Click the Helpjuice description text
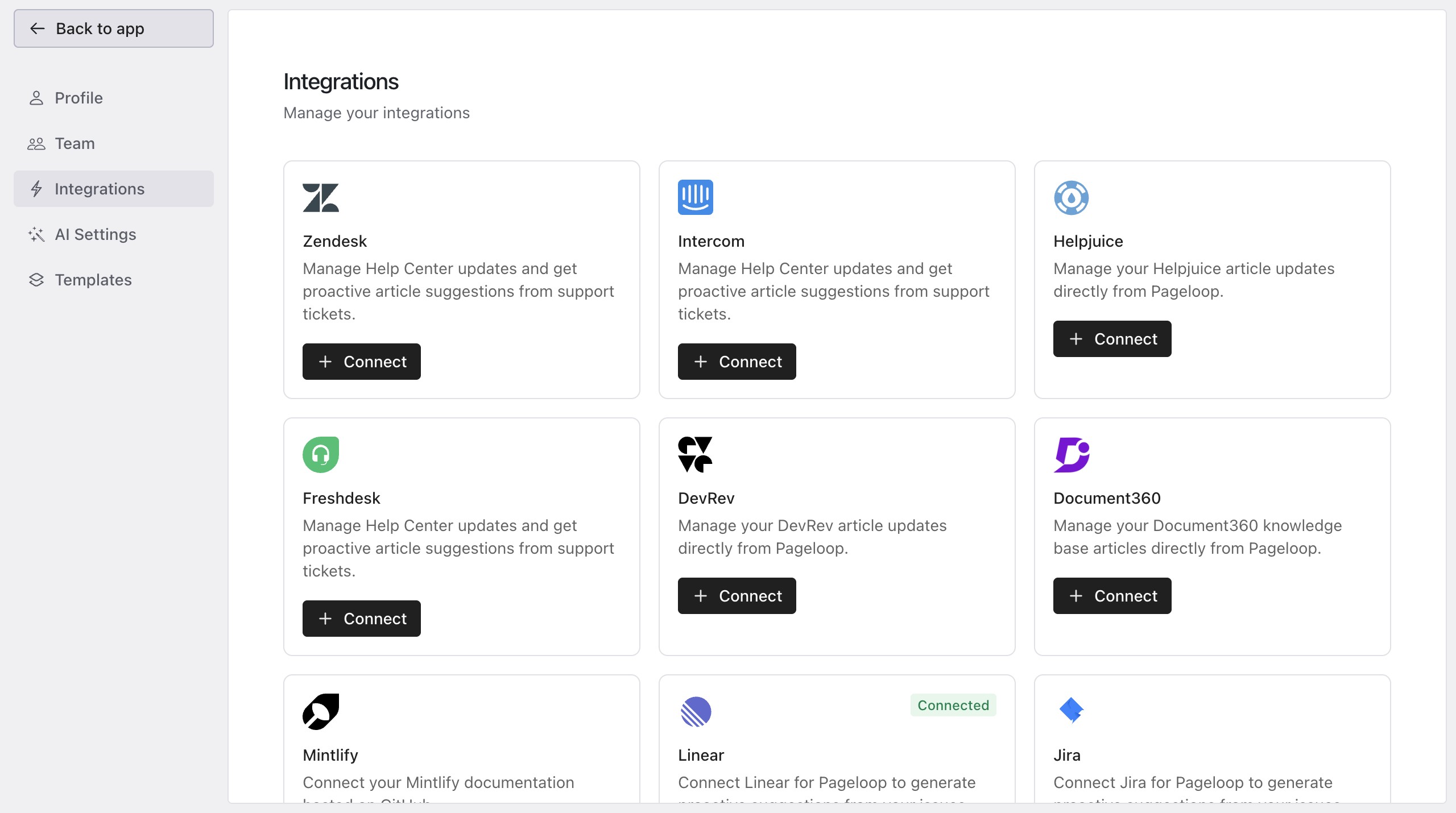 (x=1194, y=280)
